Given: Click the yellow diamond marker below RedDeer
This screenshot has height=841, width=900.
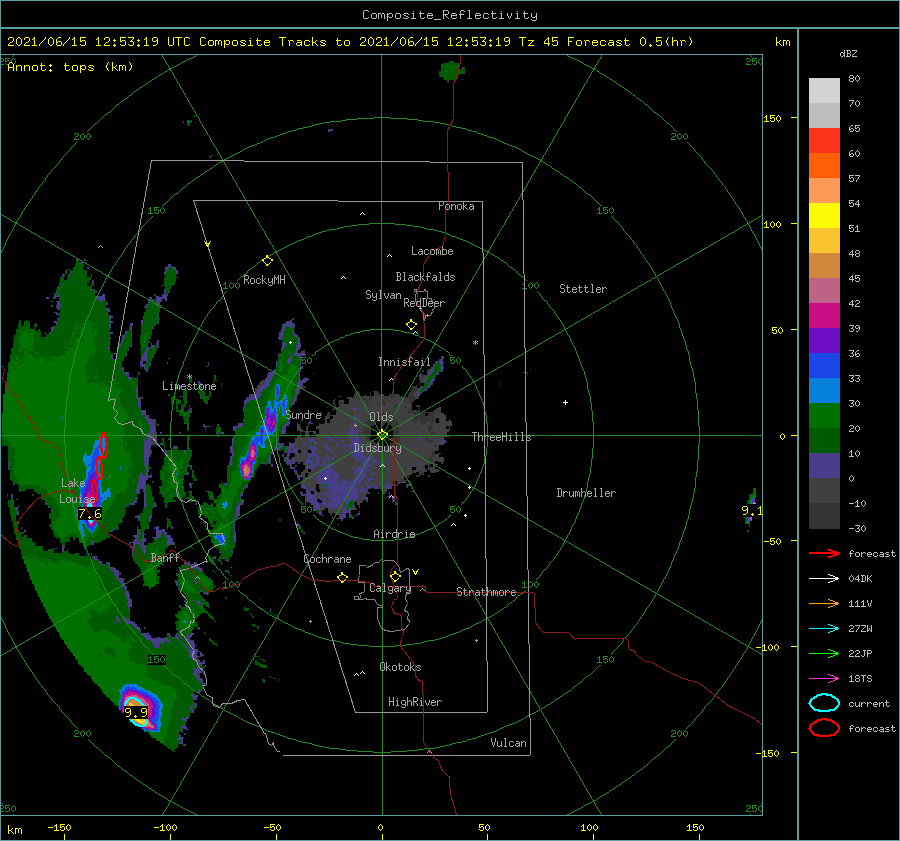Looking at the screenshot, I should click(x=411, y=325).
